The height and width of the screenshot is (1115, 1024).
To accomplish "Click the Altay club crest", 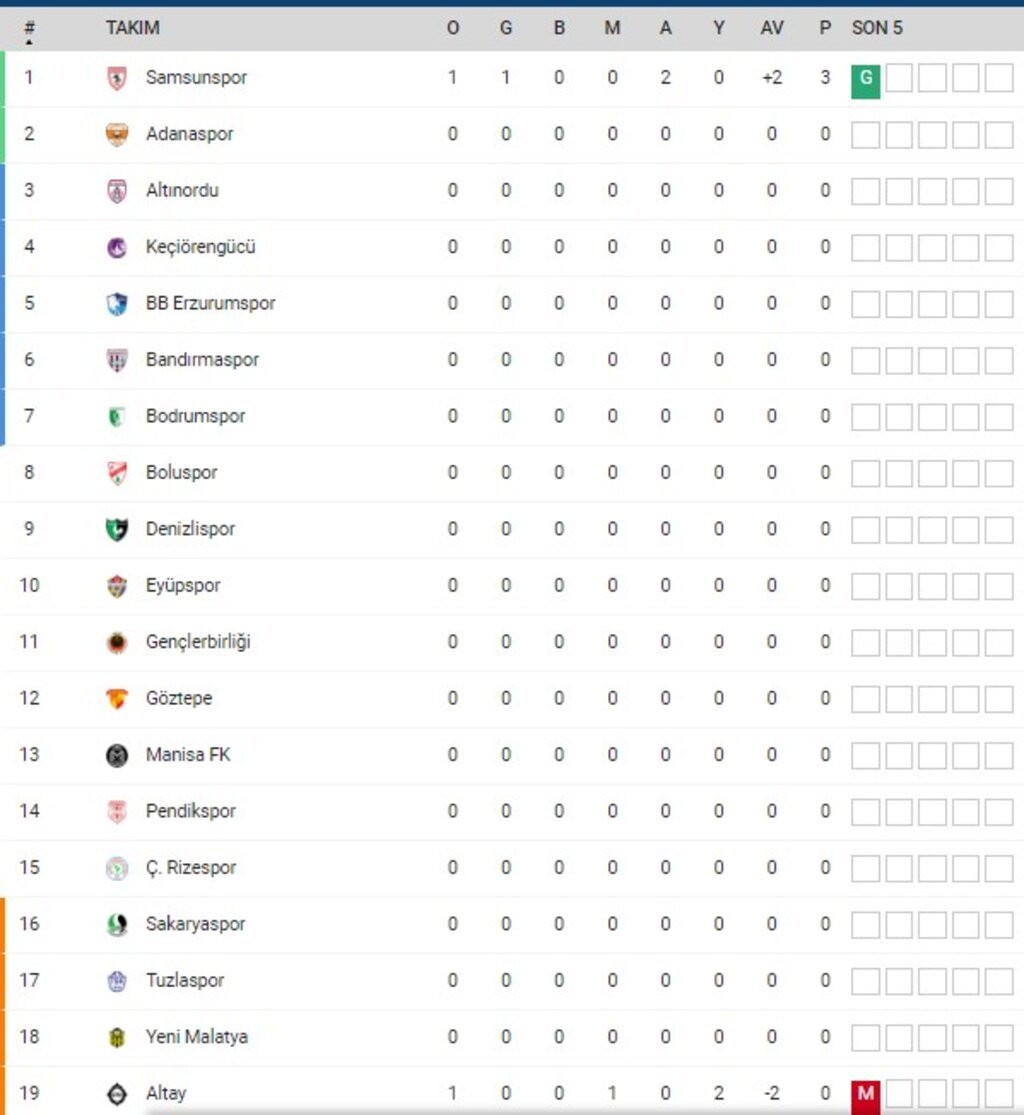I will tap(117, 1094).
